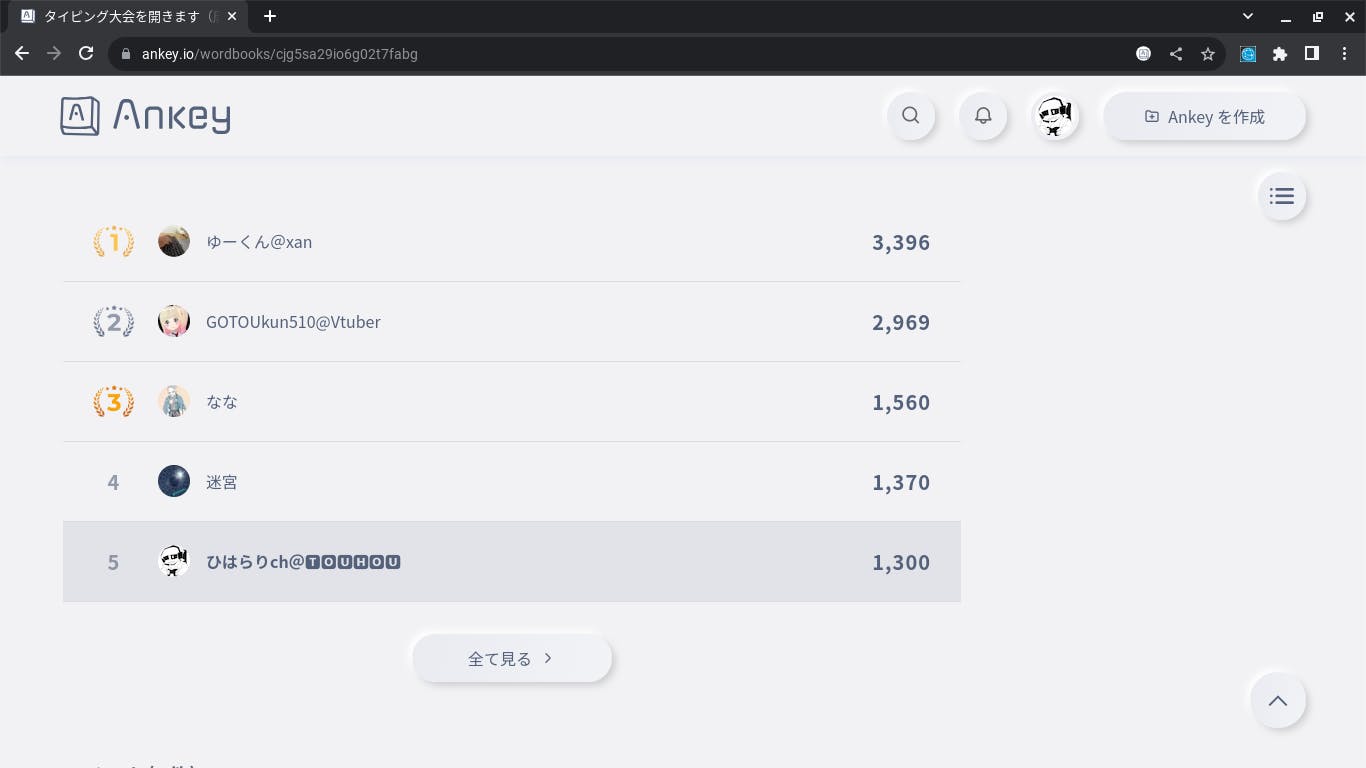Open the profile avatar menu in header
The width and height of the screenshot is (1366, 768).
(x=1055, y=116)
